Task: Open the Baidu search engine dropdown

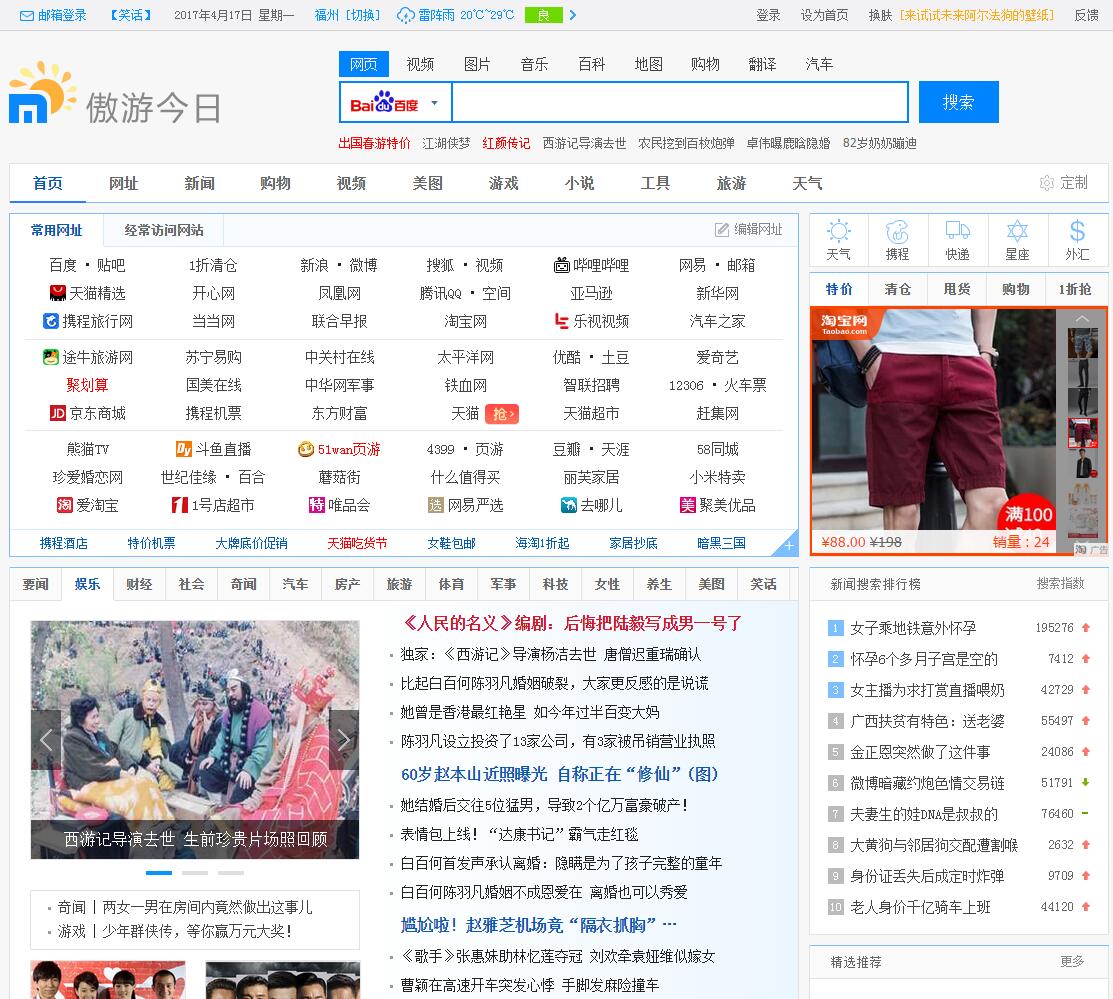Action: coord(434,103)
